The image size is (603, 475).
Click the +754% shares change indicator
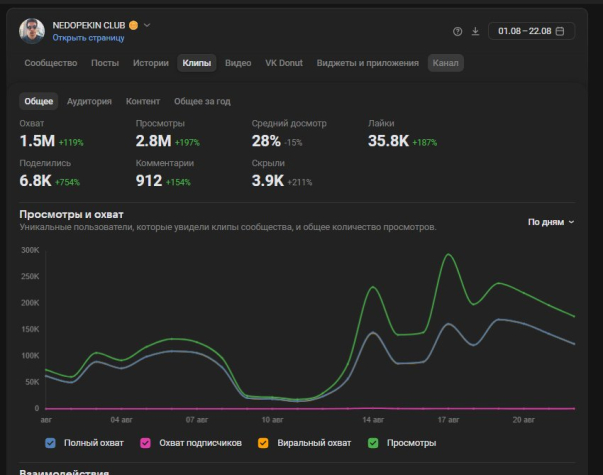tap(67, 182)
